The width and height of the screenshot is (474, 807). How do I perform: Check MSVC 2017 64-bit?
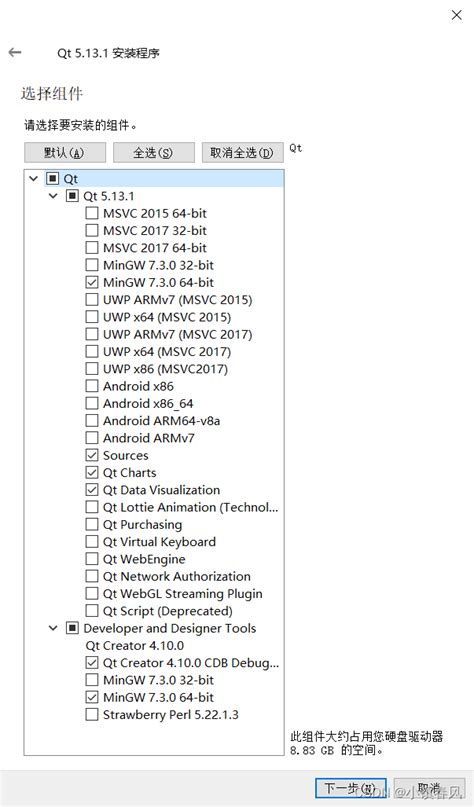click(x=92, y=248)
